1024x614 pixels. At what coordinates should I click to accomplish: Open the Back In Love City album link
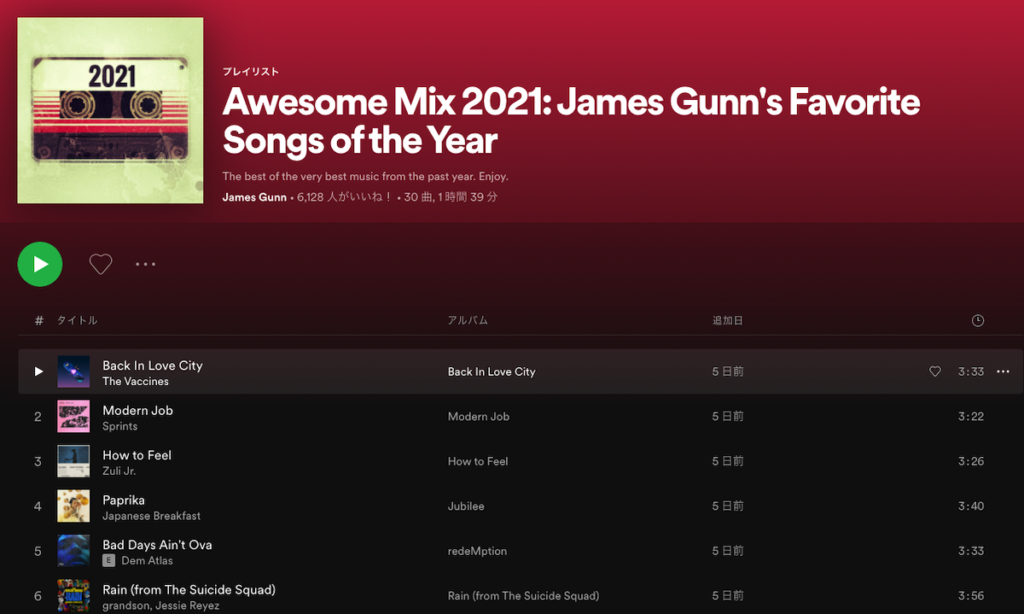pyautogui.click(x=491, y=372)
